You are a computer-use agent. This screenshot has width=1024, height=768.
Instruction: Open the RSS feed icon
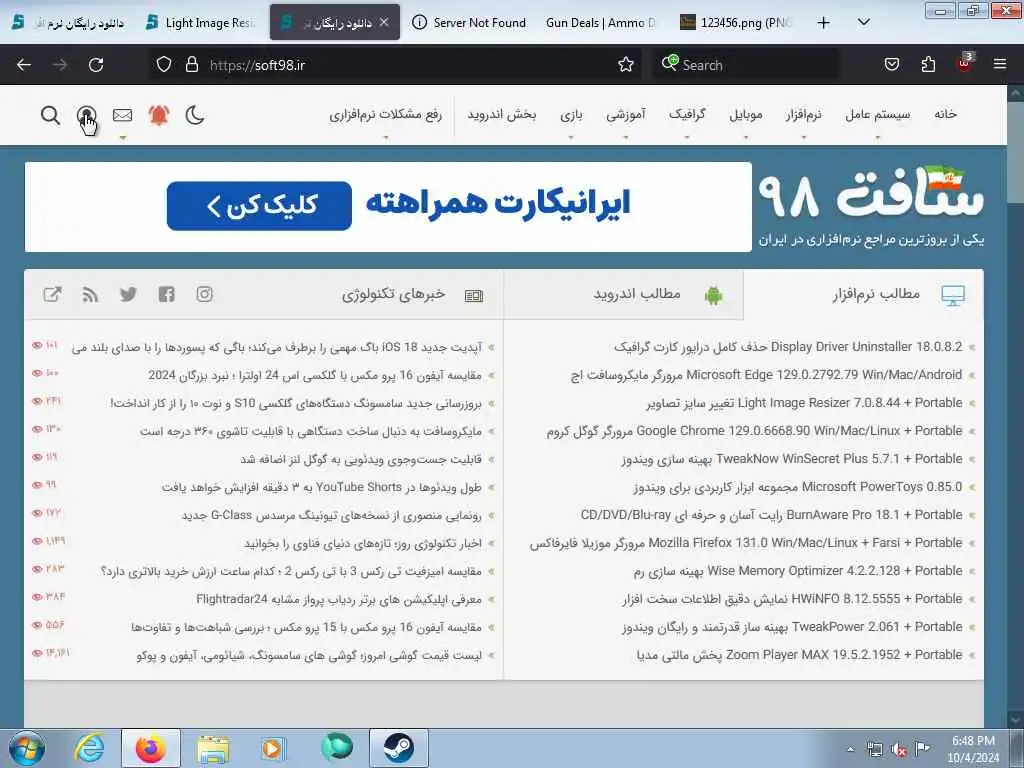click(90, 295)
